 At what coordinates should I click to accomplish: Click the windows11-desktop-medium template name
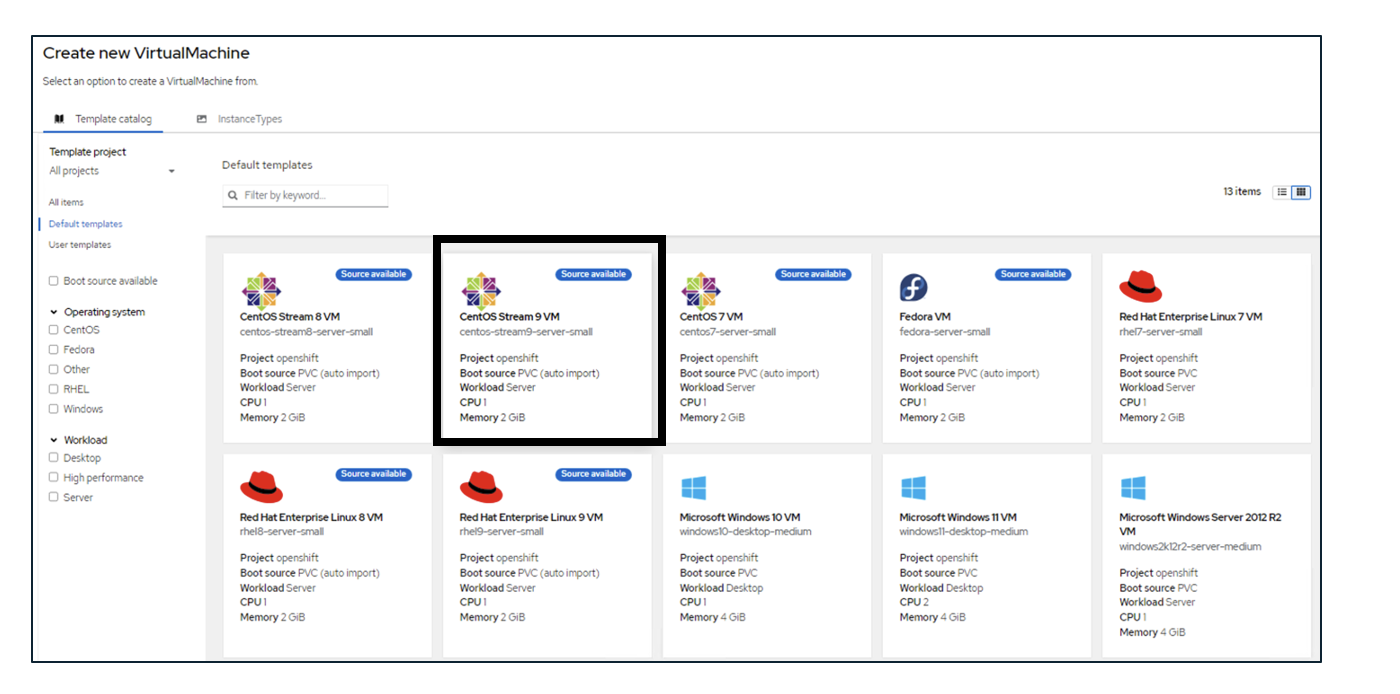pos(964,532)
